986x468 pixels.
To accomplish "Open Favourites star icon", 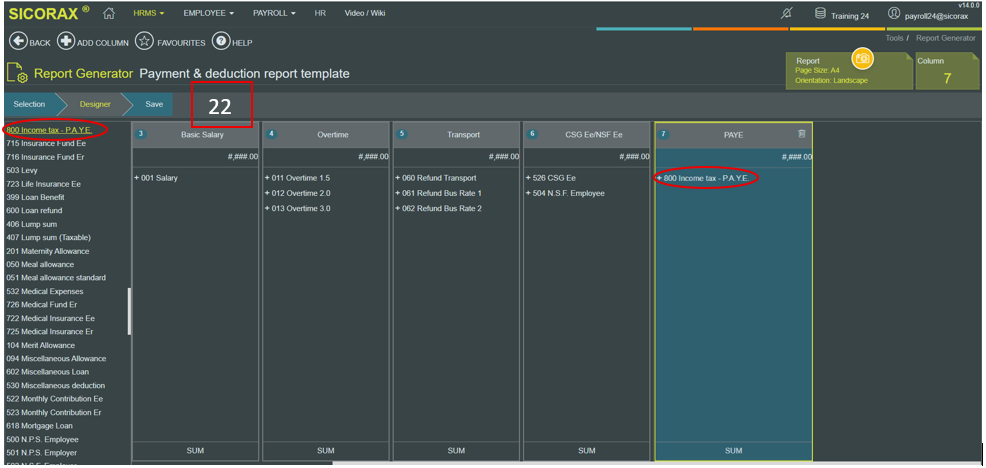I will (x=145, y=42).
